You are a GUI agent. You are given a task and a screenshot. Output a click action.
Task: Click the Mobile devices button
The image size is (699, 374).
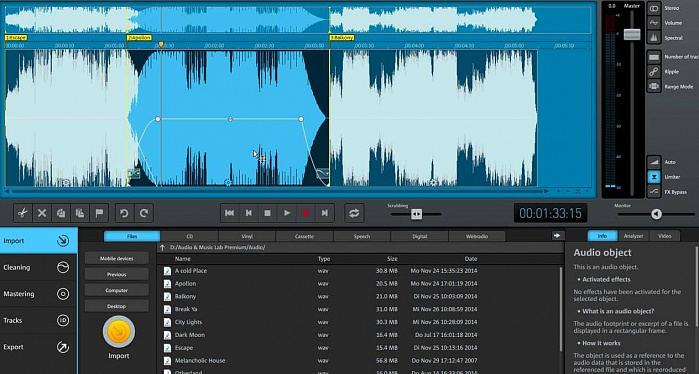116,259
